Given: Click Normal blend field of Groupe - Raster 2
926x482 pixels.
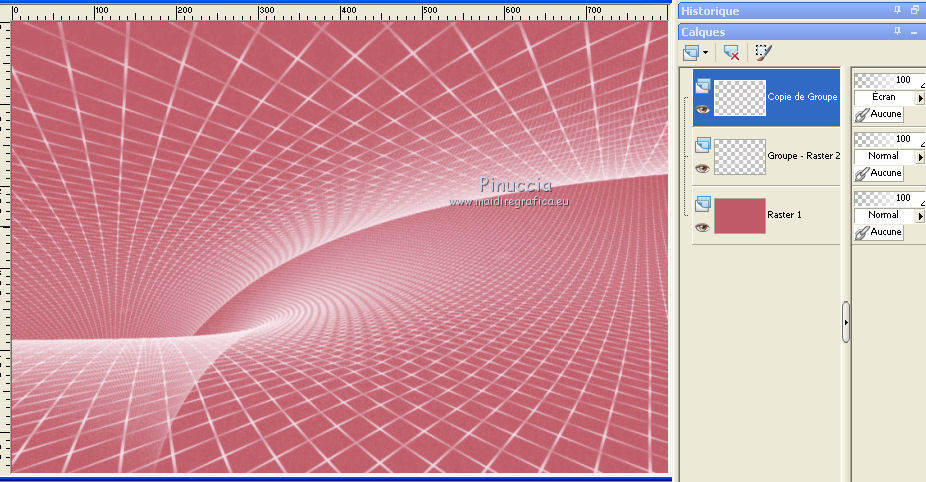Looking at the screenshot, I should [x=884, y=157].
